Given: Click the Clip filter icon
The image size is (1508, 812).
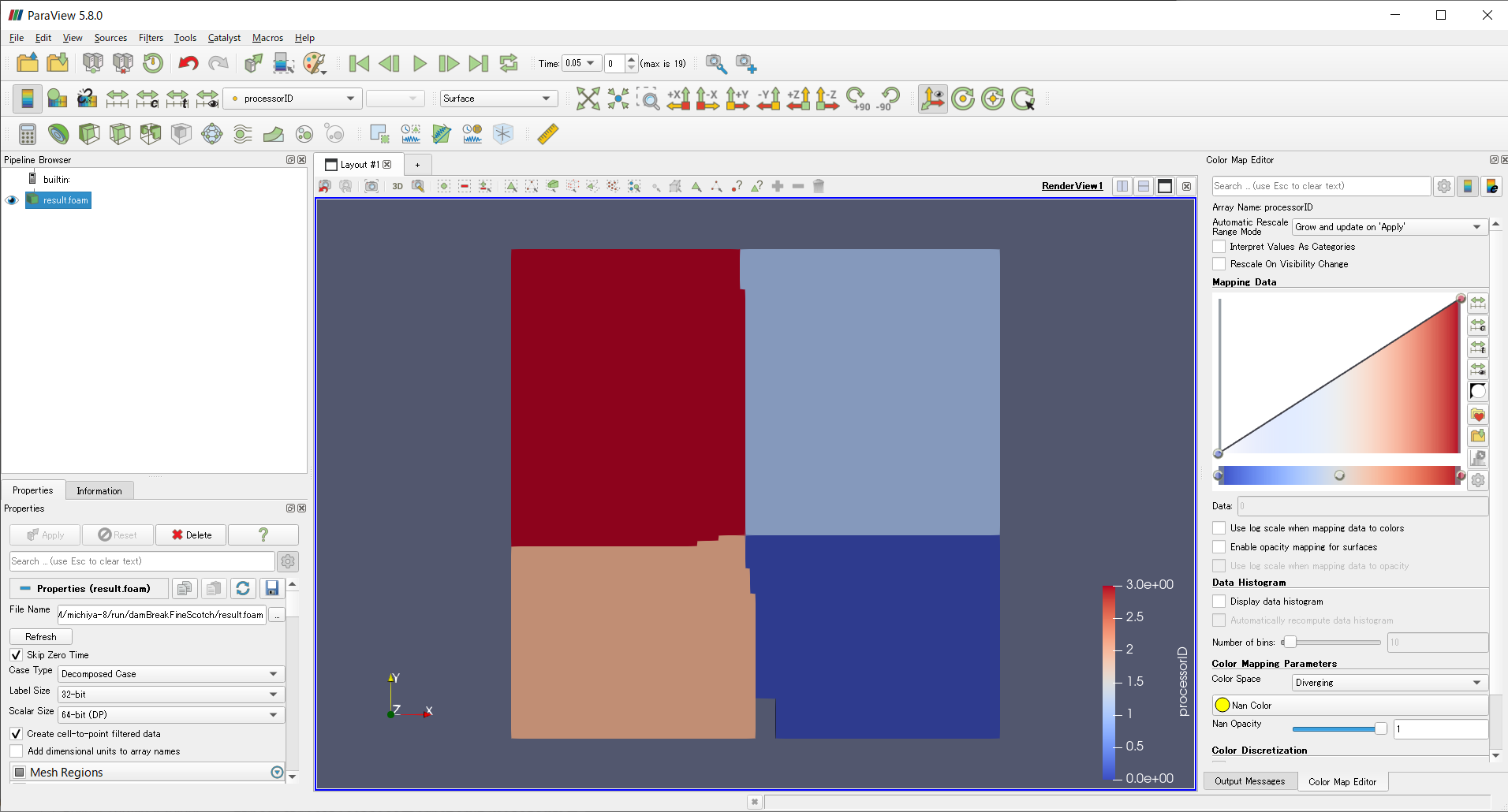Looking at the screenshot, I should pyautogui.click(x=89, y=134).
